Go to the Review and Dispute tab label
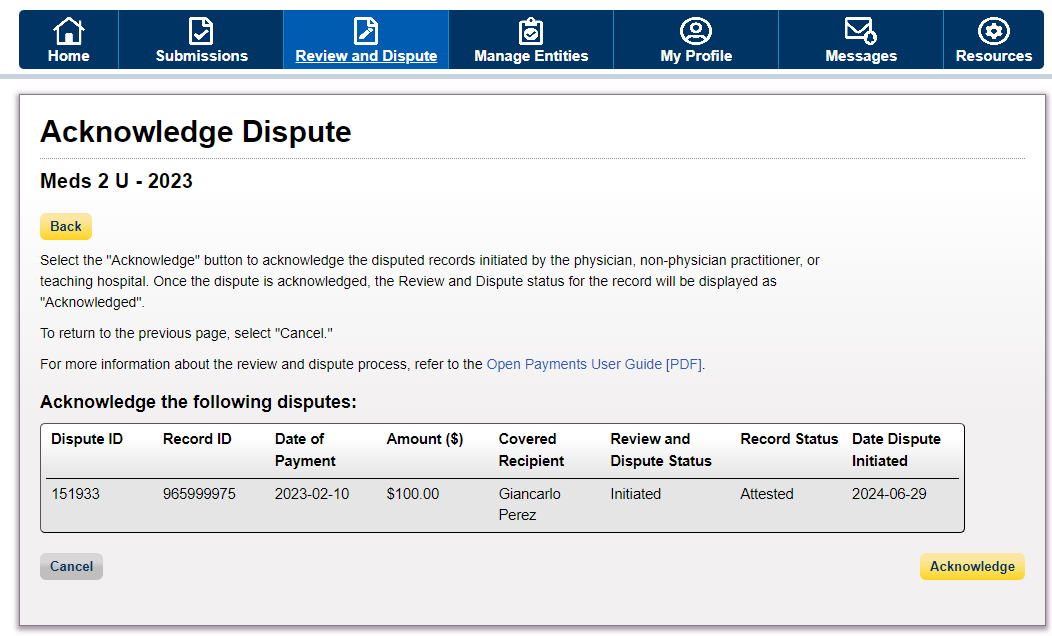 pyautogui.click(x=366, y=56)
